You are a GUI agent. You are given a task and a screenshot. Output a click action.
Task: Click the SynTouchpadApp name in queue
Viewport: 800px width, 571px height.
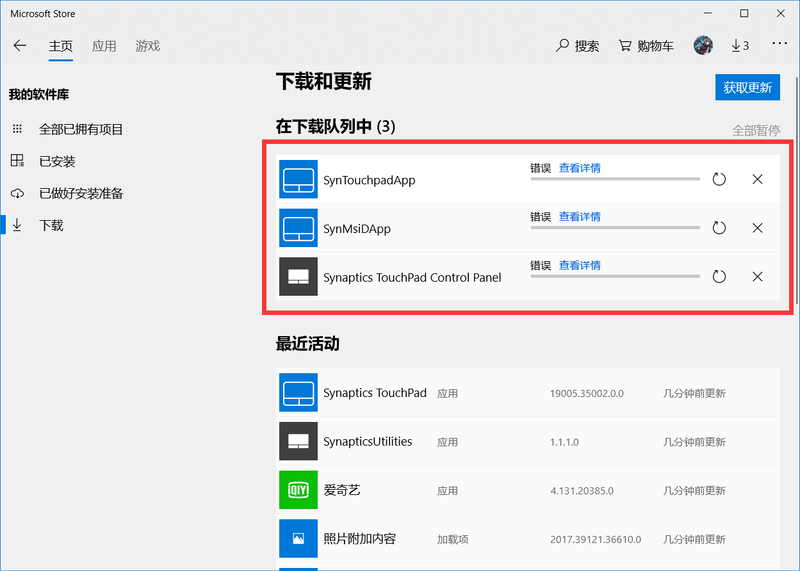click(x=369, y=180)
